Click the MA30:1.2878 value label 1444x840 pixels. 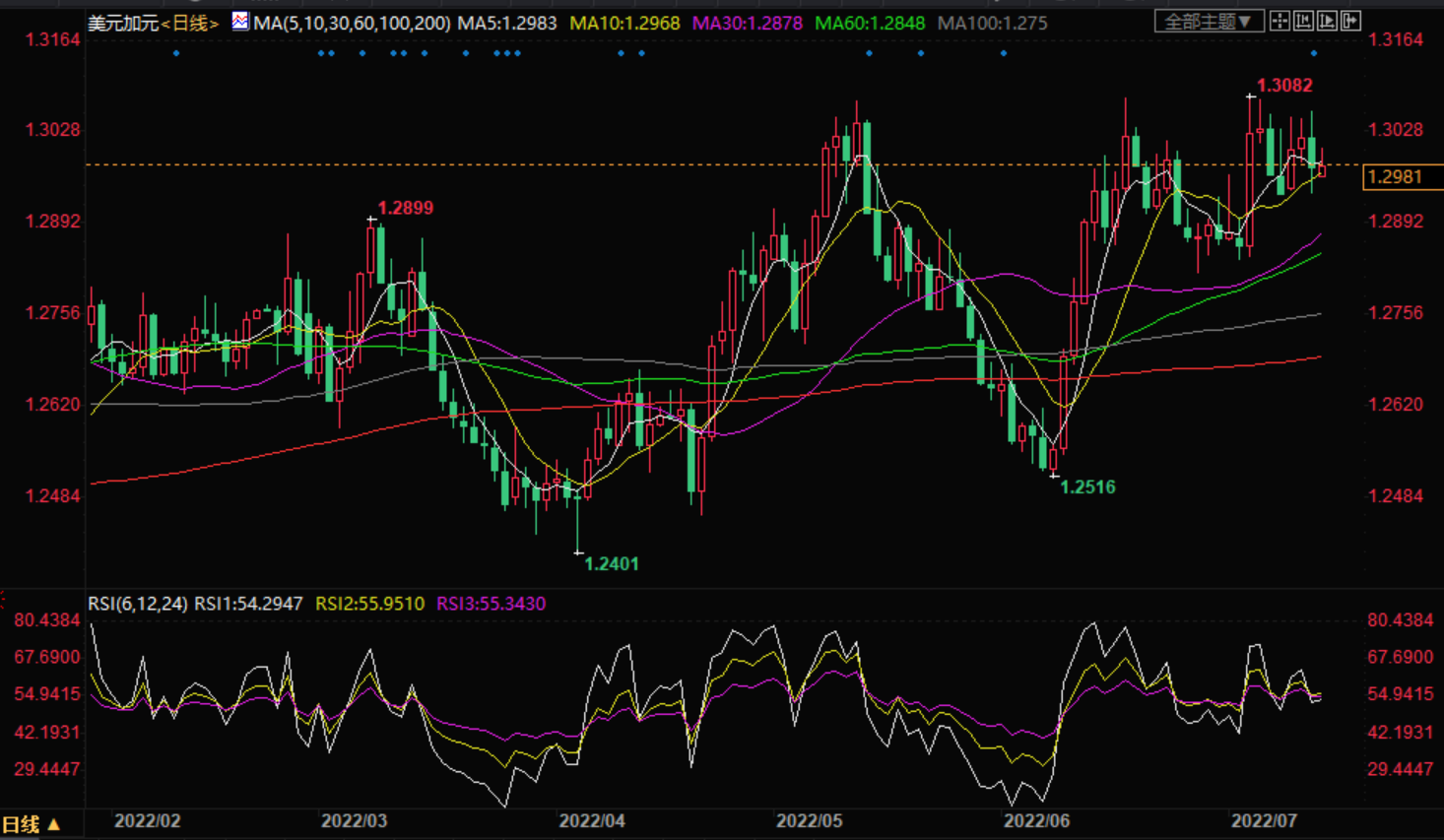[748, 23]
